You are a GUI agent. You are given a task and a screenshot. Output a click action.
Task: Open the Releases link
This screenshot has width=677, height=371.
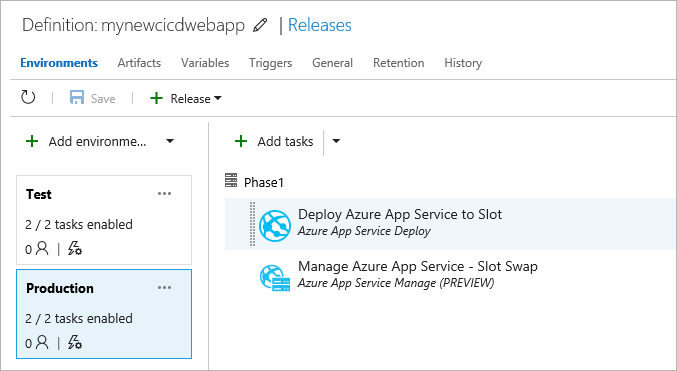320,25
